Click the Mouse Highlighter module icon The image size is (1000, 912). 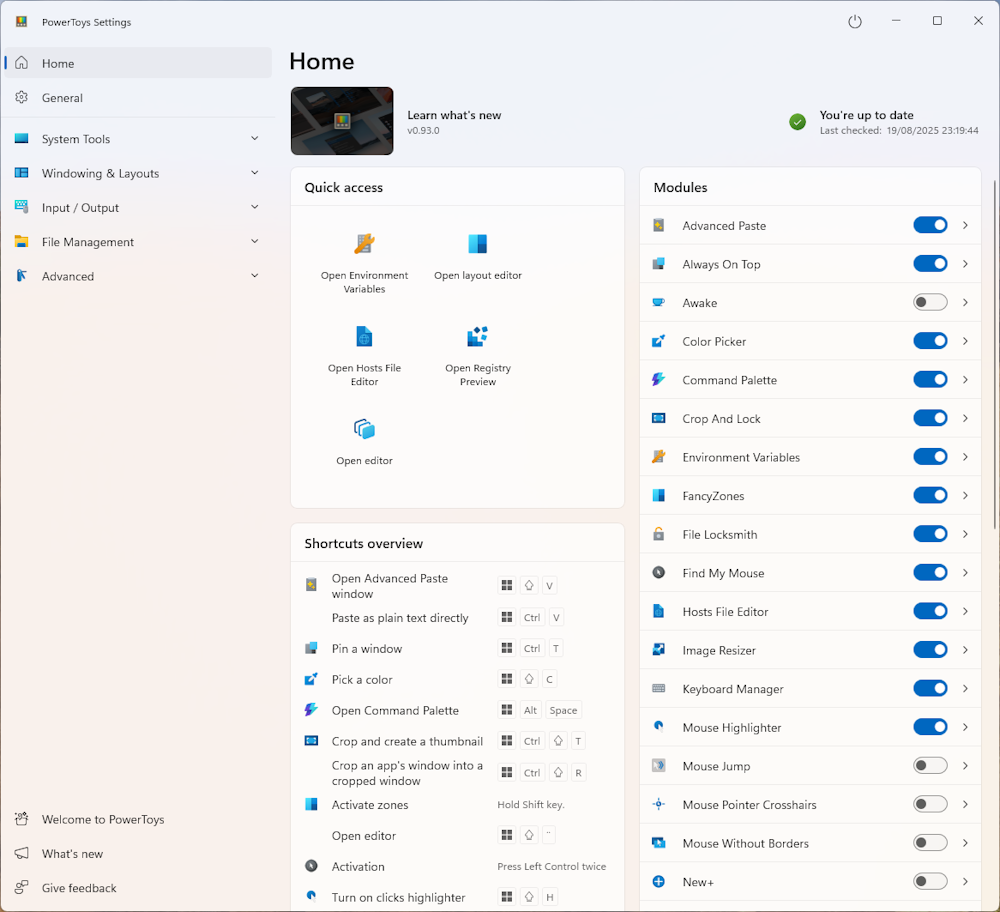click(x=659, y=726)
